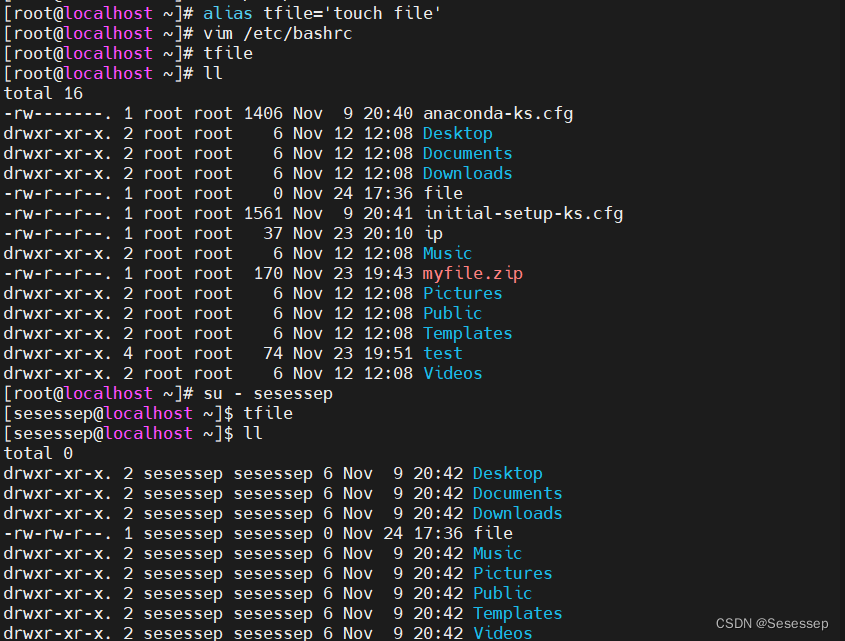The height and width of the screenshot is (641, 845).
Task: Click the Documents directory in root listing
Action: click(x=467, y=153)
